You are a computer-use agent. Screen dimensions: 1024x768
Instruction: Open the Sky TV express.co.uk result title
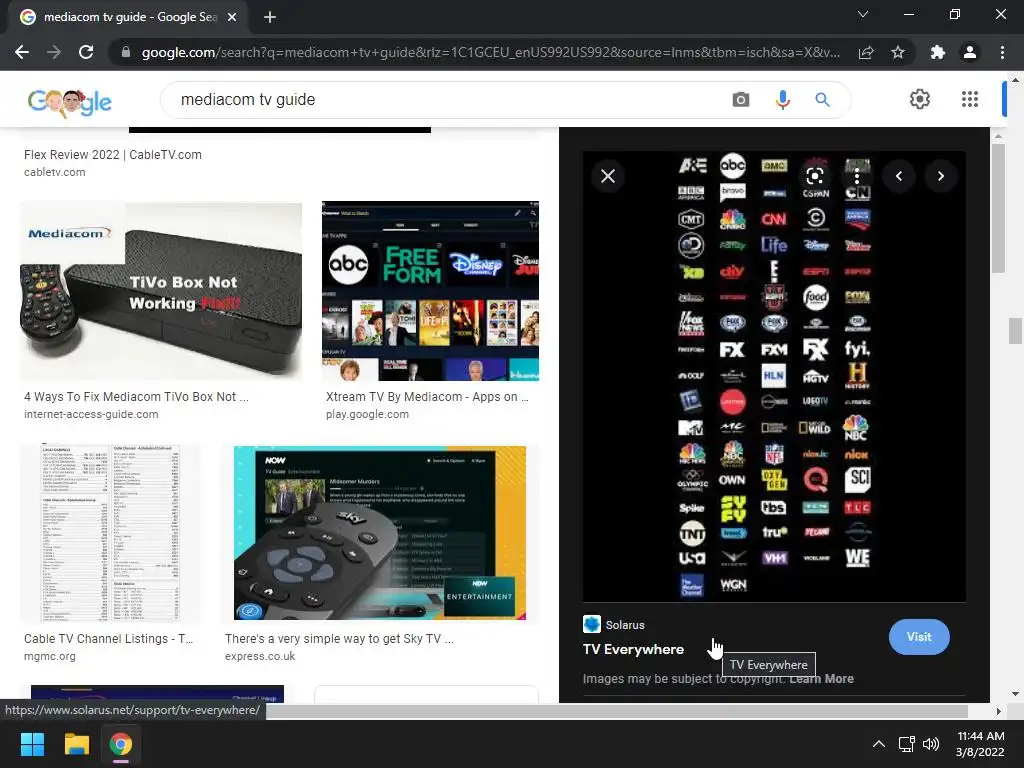coord(340,639)
